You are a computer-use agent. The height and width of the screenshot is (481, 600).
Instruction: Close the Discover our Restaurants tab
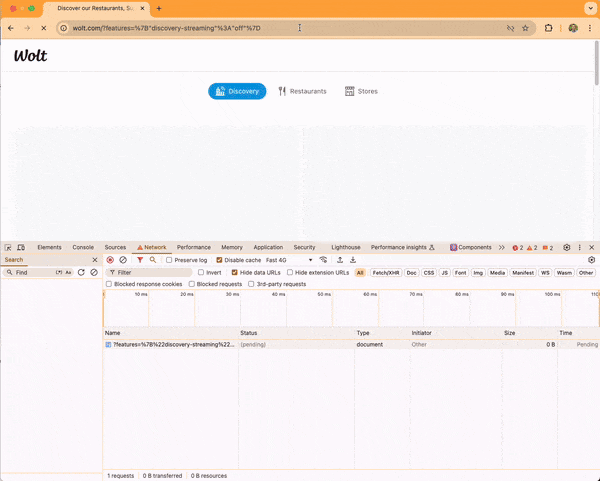click(x=142, y=8)
